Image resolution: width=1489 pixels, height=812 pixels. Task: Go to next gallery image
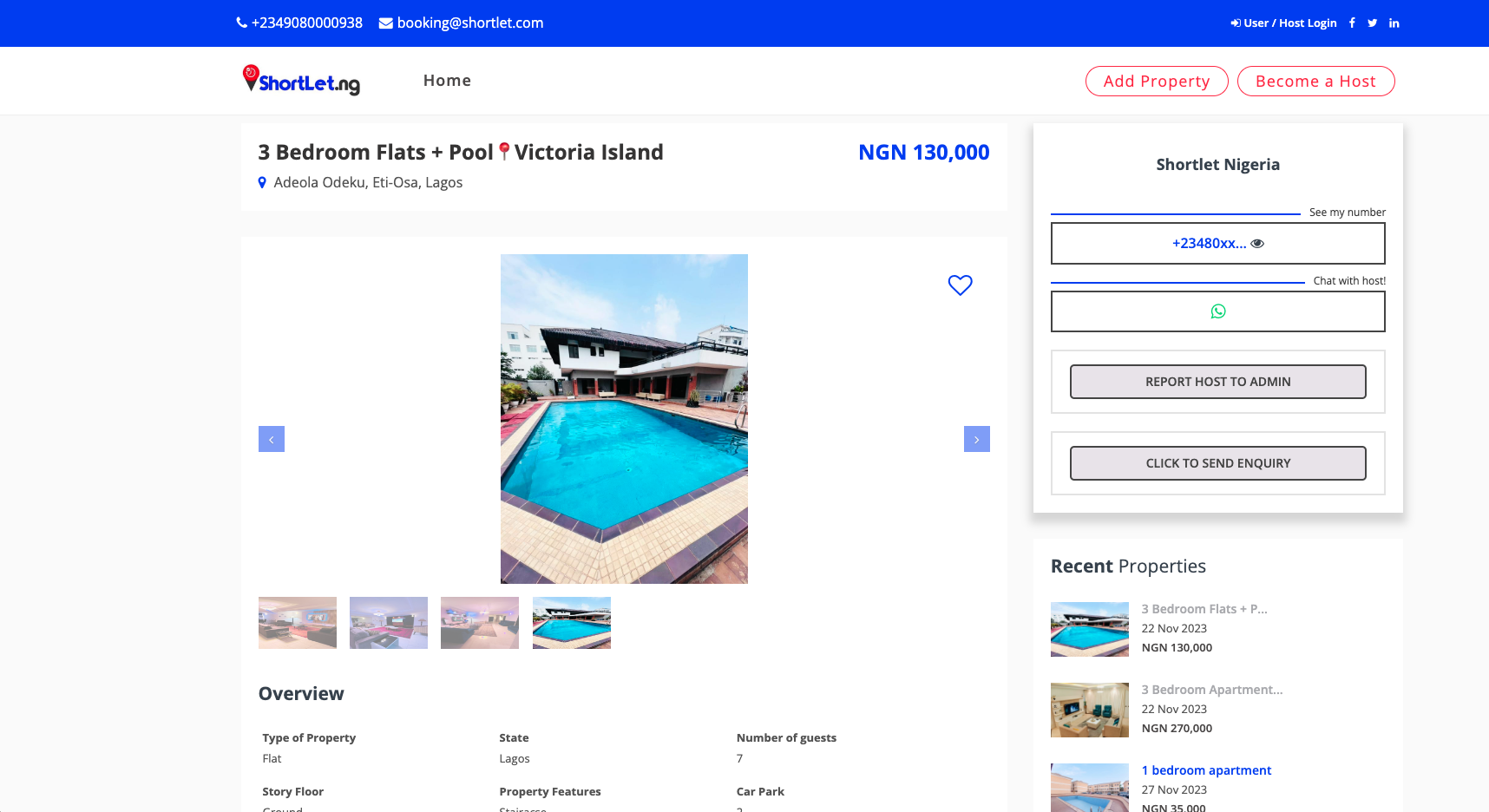coord(976,439)
